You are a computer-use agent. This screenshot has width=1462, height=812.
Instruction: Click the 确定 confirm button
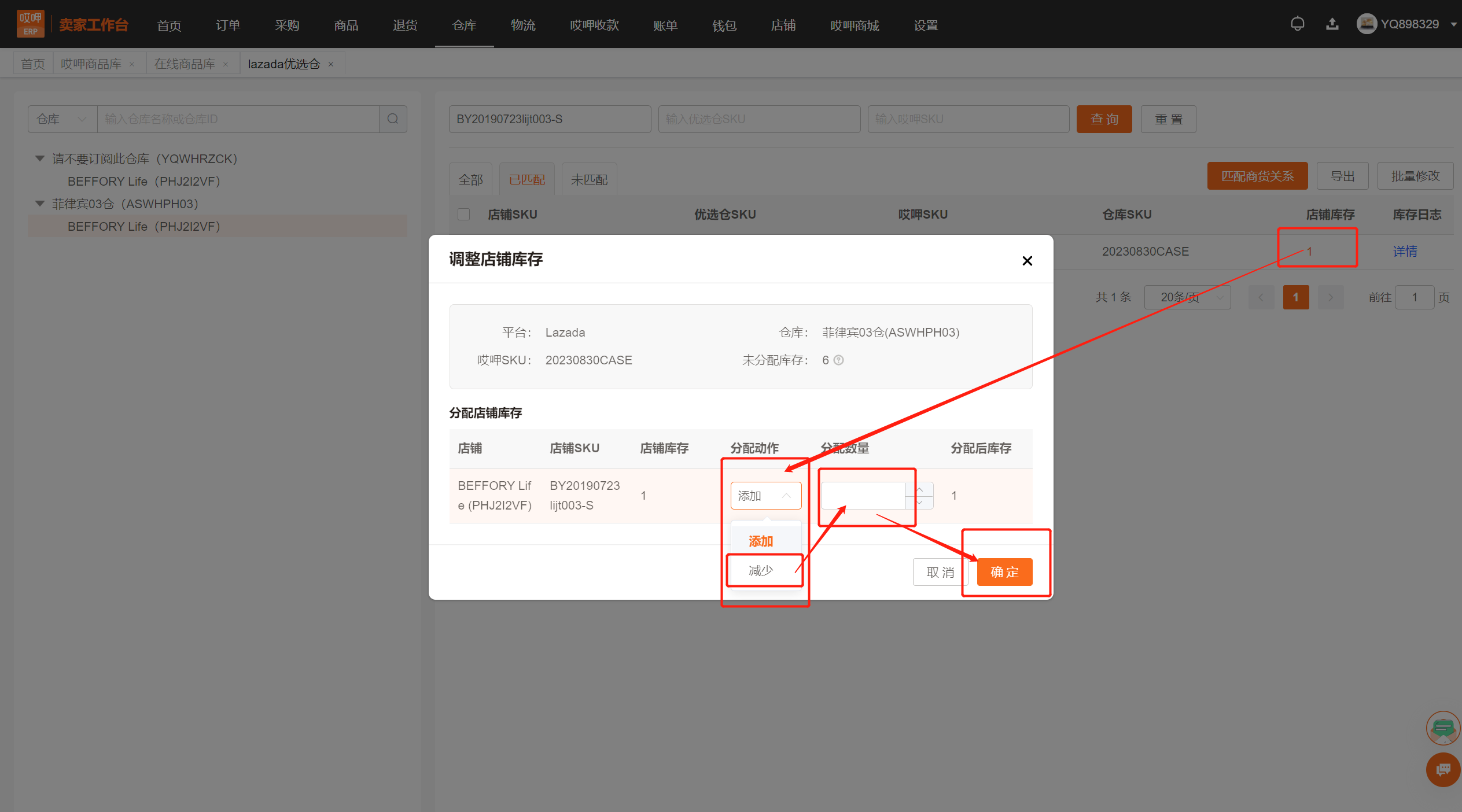click(x=1004, y=572)
